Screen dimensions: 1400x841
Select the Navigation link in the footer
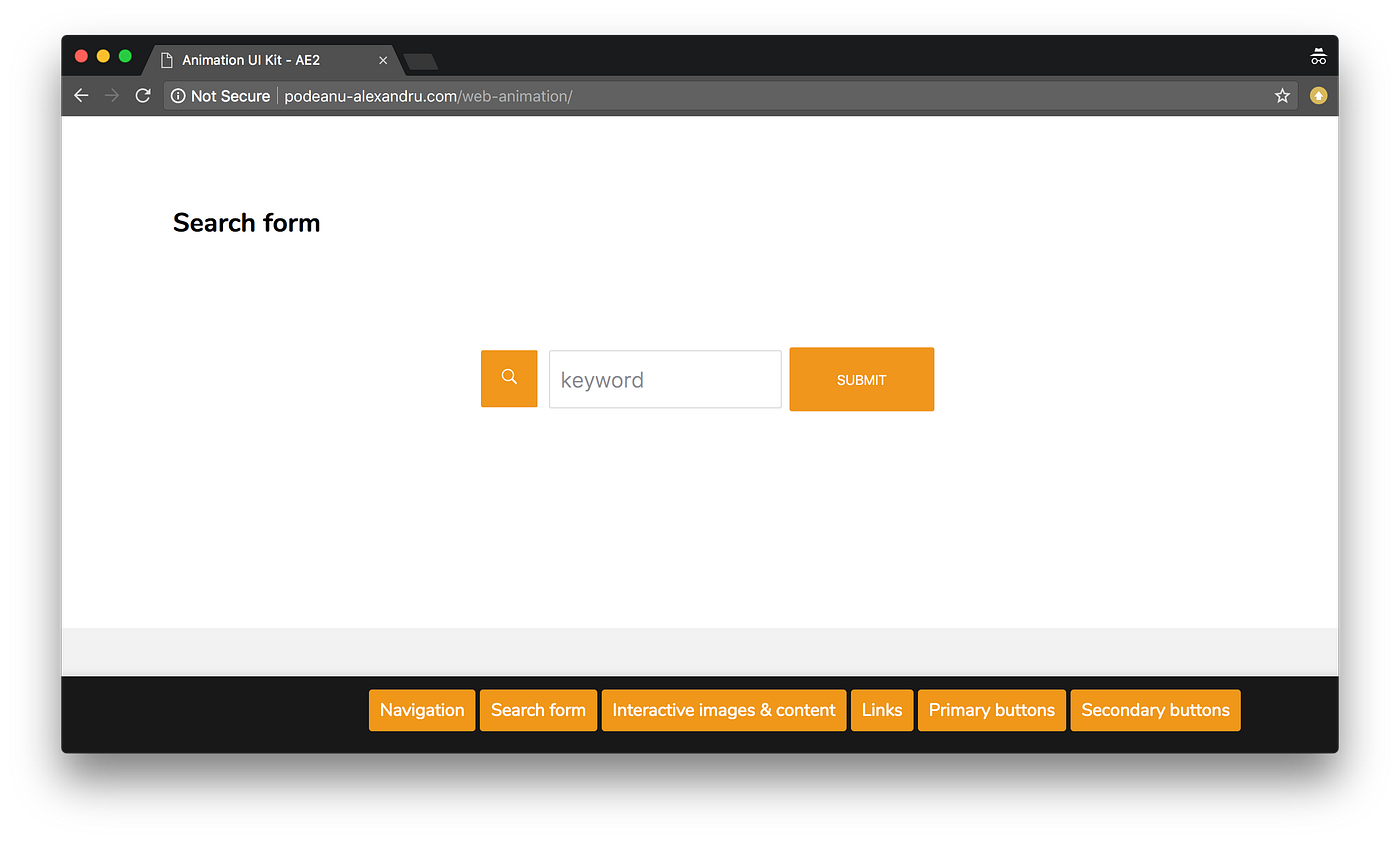click(x=421, y=710)
